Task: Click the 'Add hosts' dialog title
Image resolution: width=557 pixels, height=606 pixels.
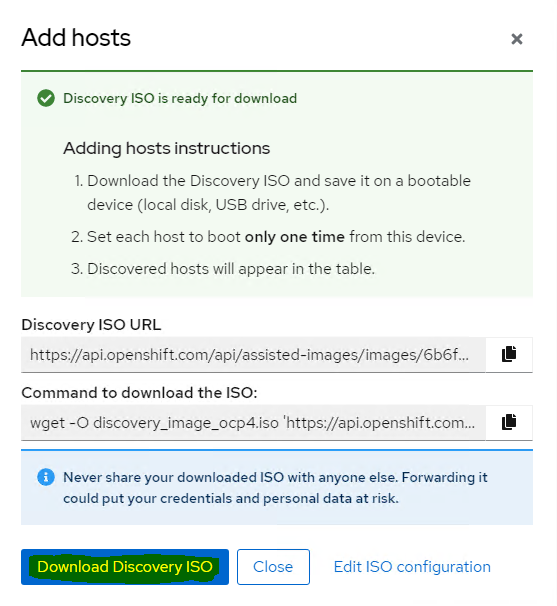Action: tap(76, 38)
